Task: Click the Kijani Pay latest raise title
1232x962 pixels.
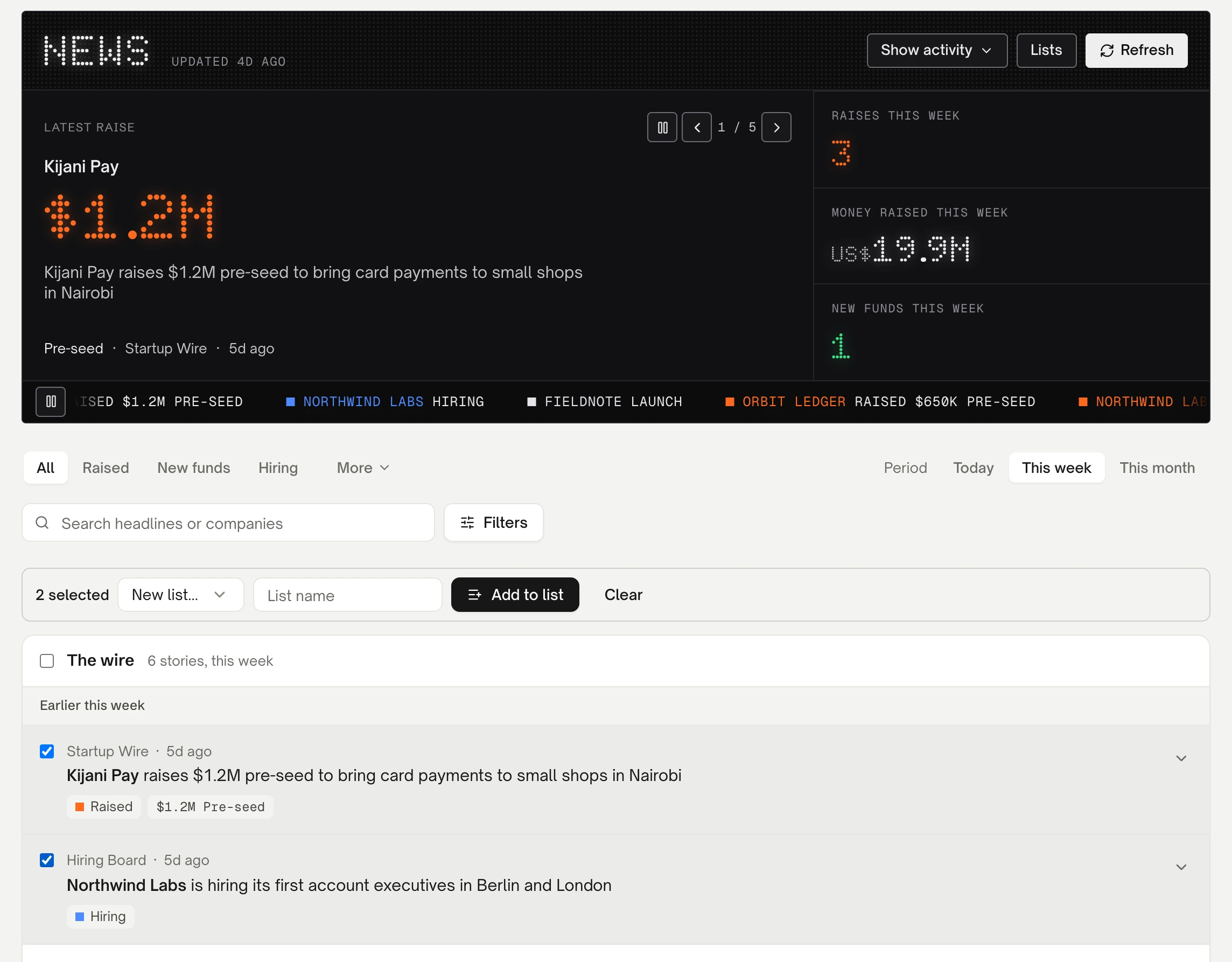Action: click(x=81, y=166)
